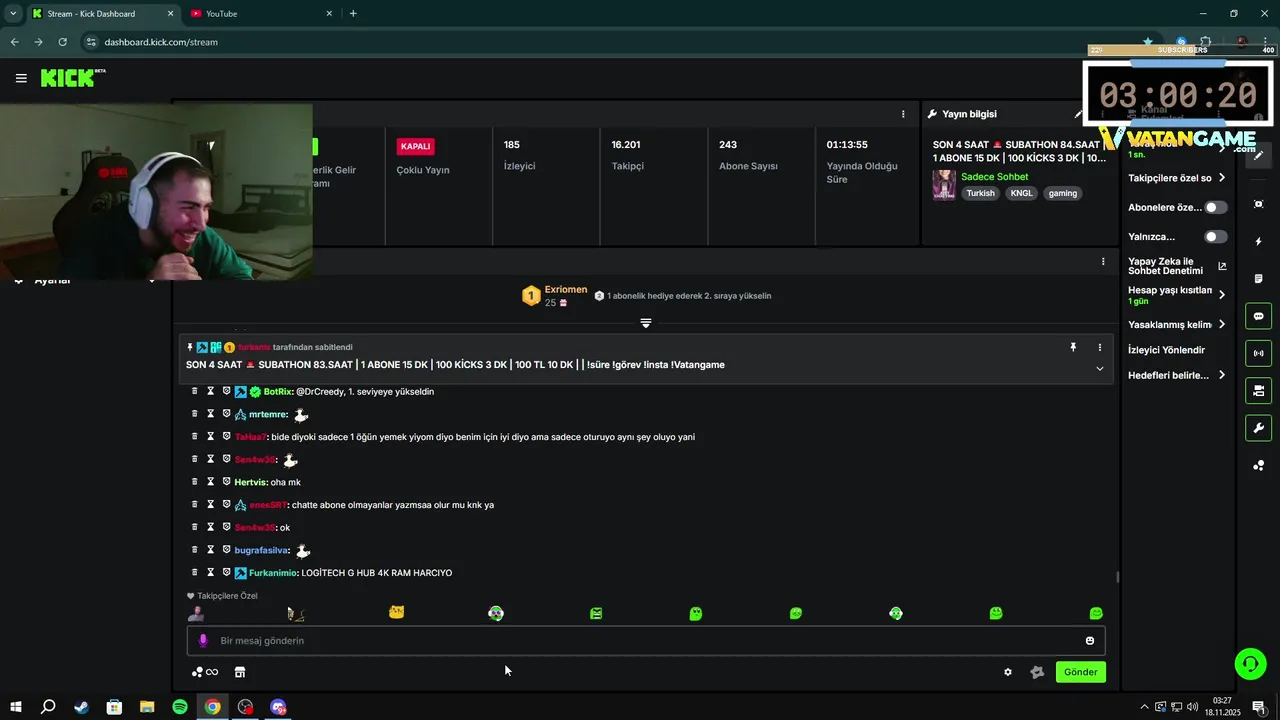
Task: Ban bugrafasilva with the shield icon
Action: tap(226, 550)
